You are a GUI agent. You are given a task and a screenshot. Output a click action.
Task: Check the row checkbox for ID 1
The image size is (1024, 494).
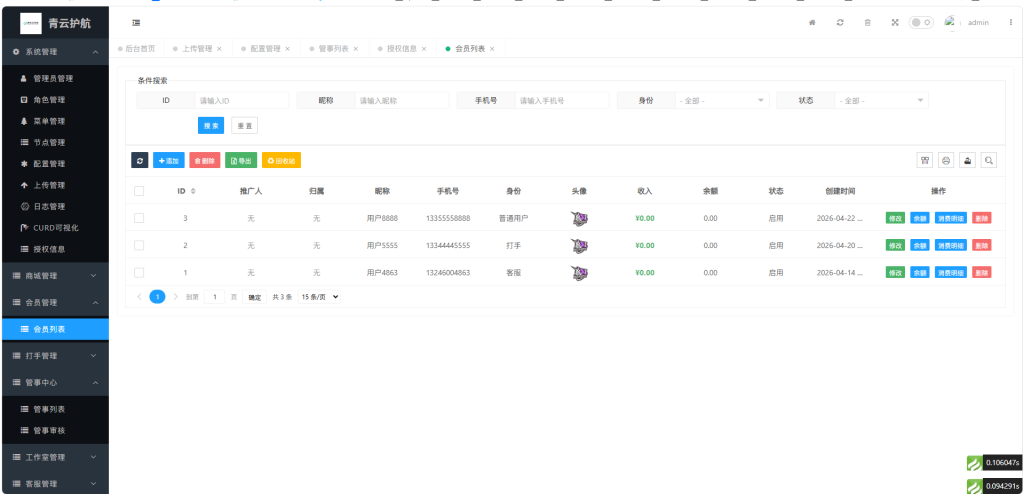coord(139,272)
